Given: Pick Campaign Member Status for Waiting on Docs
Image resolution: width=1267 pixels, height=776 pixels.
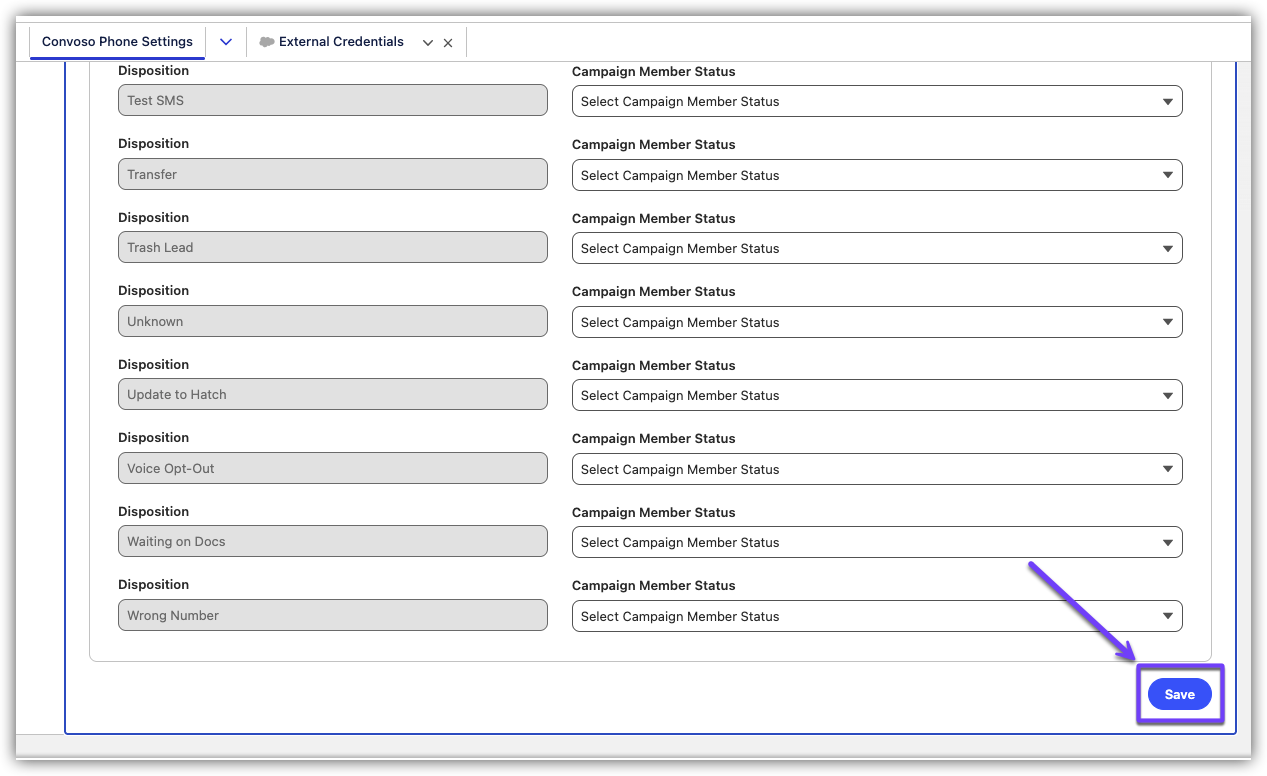Looking at the screenshot, I should coord(876,542).
